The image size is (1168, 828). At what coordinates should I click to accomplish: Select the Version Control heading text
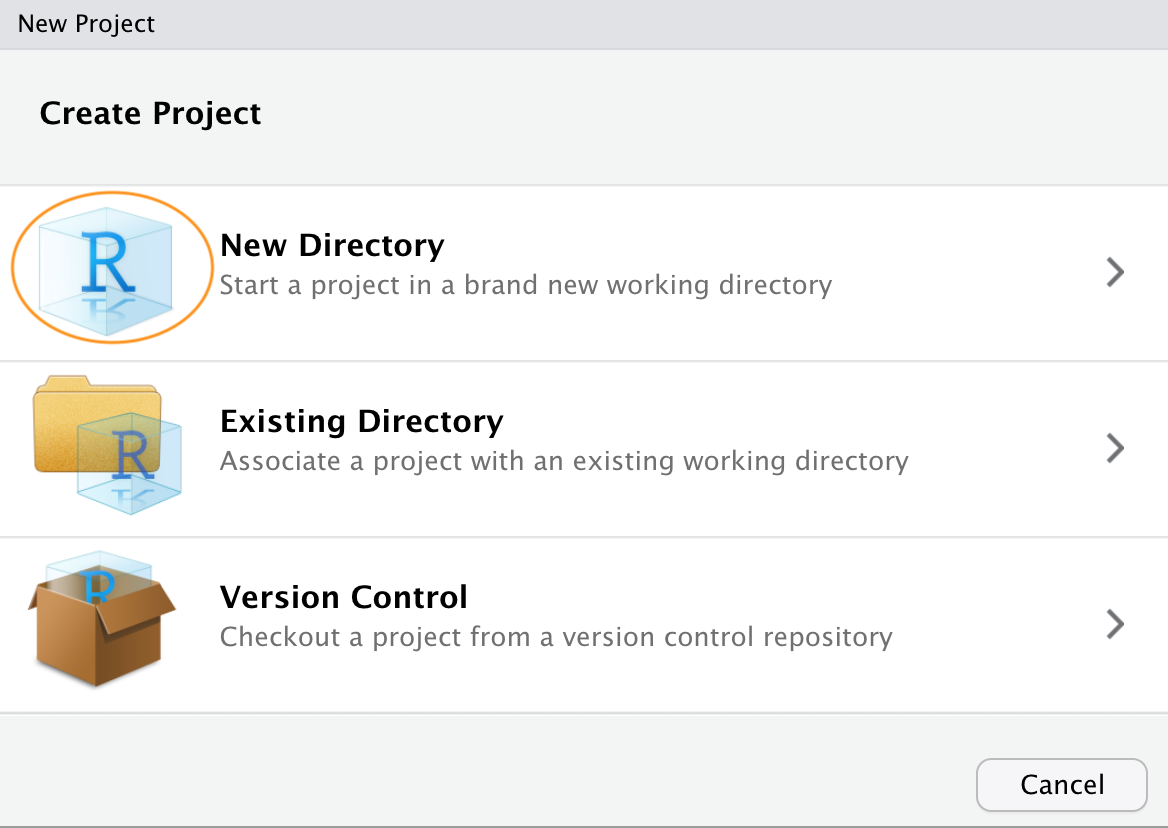(x=343, y=597)
